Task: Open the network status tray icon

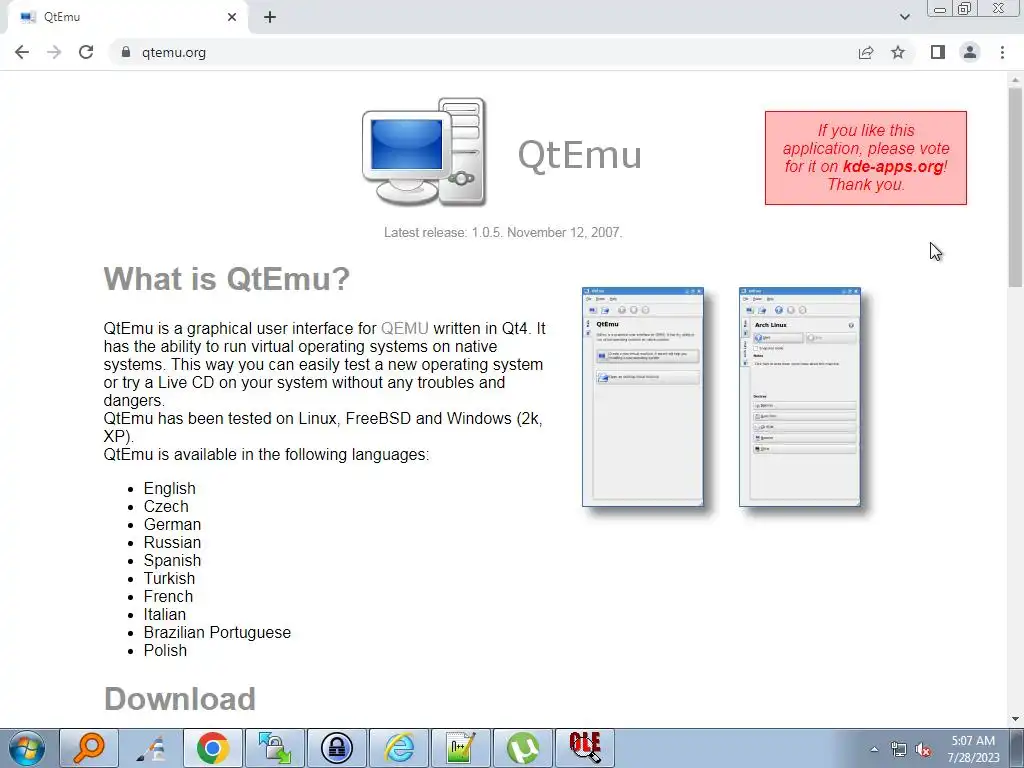Action: (899, 750)
